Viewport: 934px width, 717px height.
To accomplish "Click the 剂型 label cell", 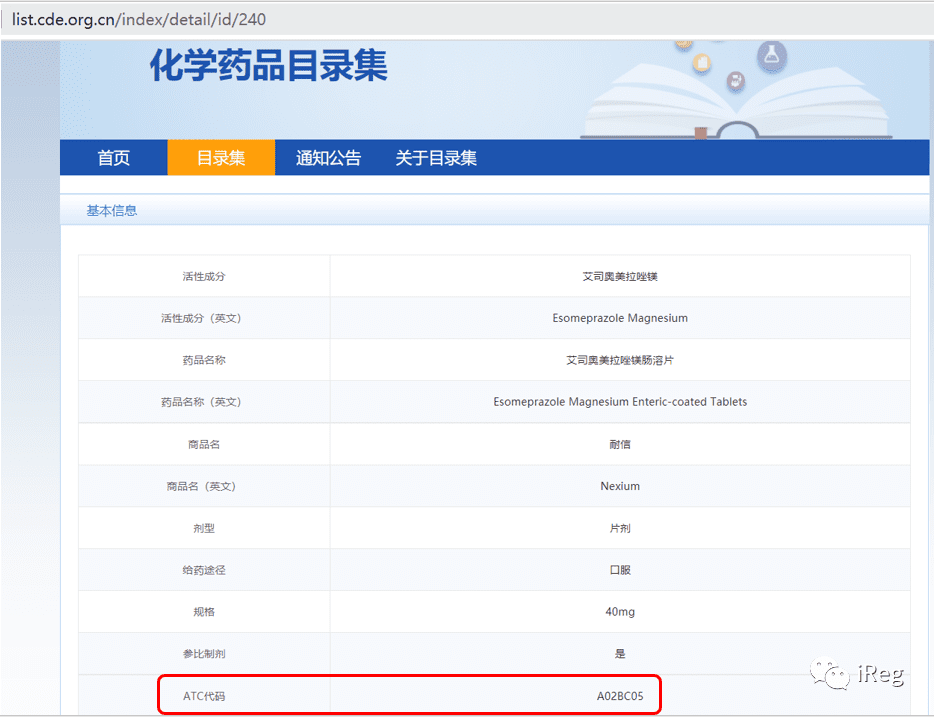I will coord(204,528).
